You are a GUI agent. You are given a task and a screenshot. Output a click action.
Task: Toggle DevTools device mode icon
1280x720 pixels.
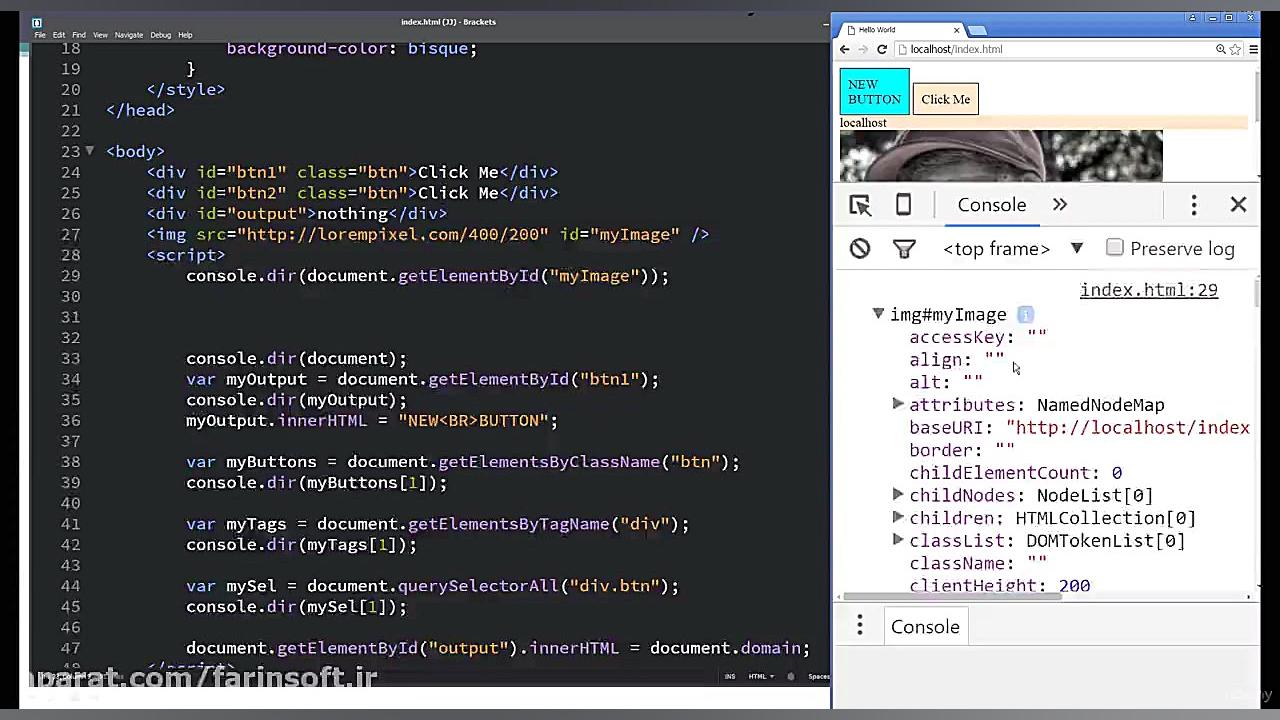point(903,205)
